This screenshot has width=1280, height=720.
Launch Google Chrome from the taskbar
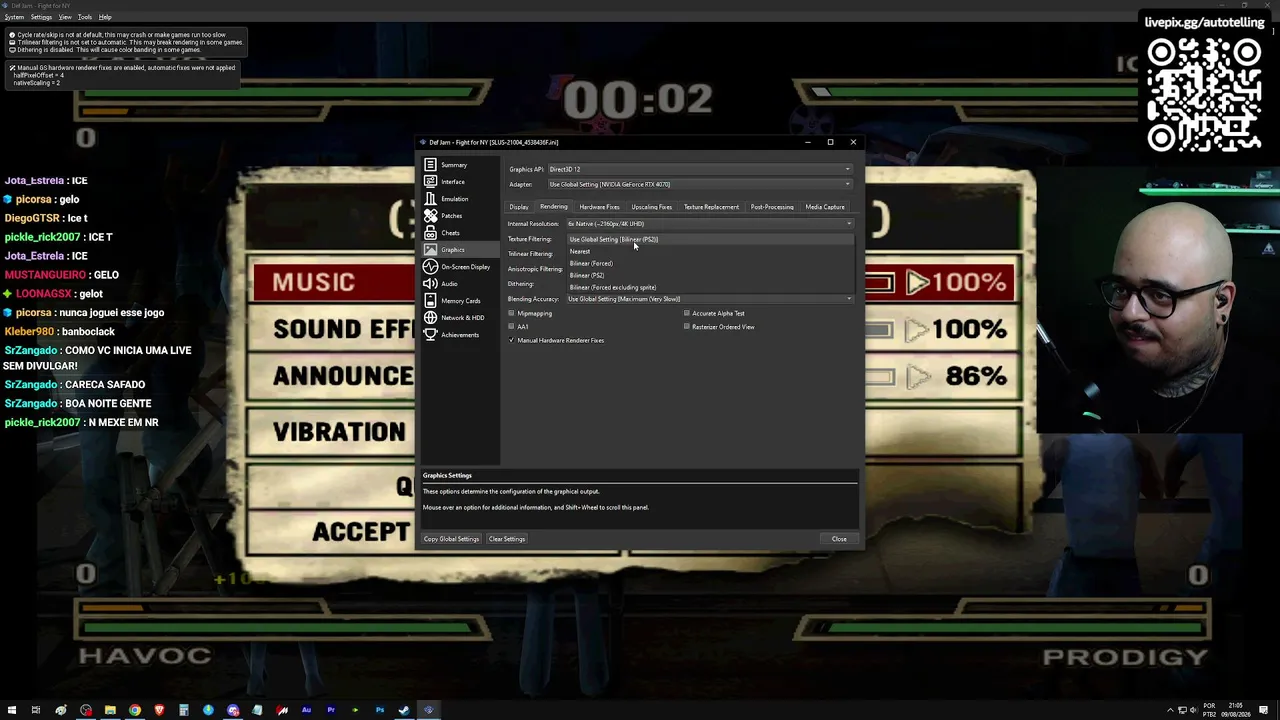tap(135, 710)
